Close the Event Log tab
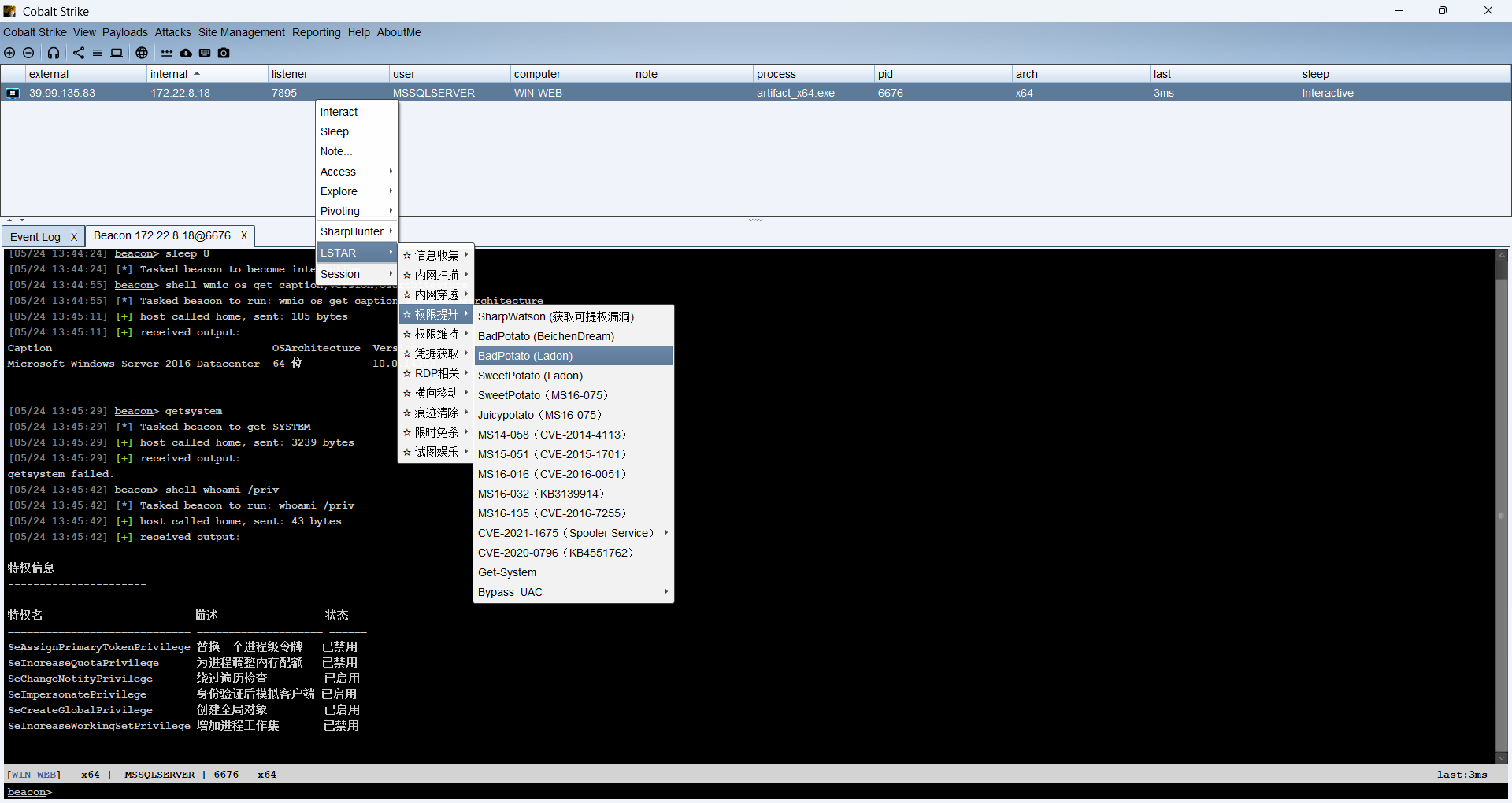This screenshot has width=1512, height=803. click(74, 236)
